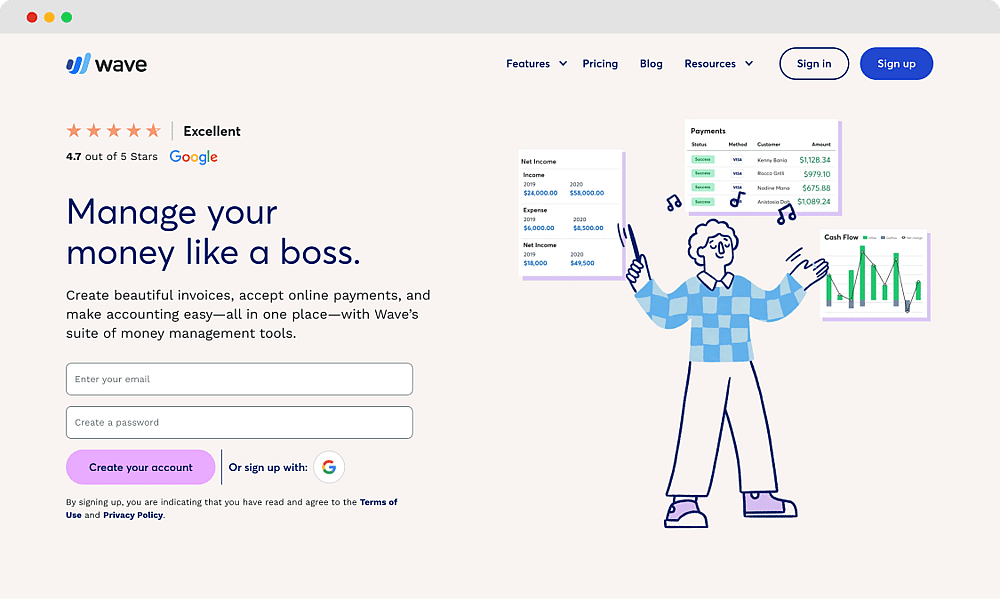Expand the Resources dropdown chevron
The image size is (1000, 599).
(749, 63)
